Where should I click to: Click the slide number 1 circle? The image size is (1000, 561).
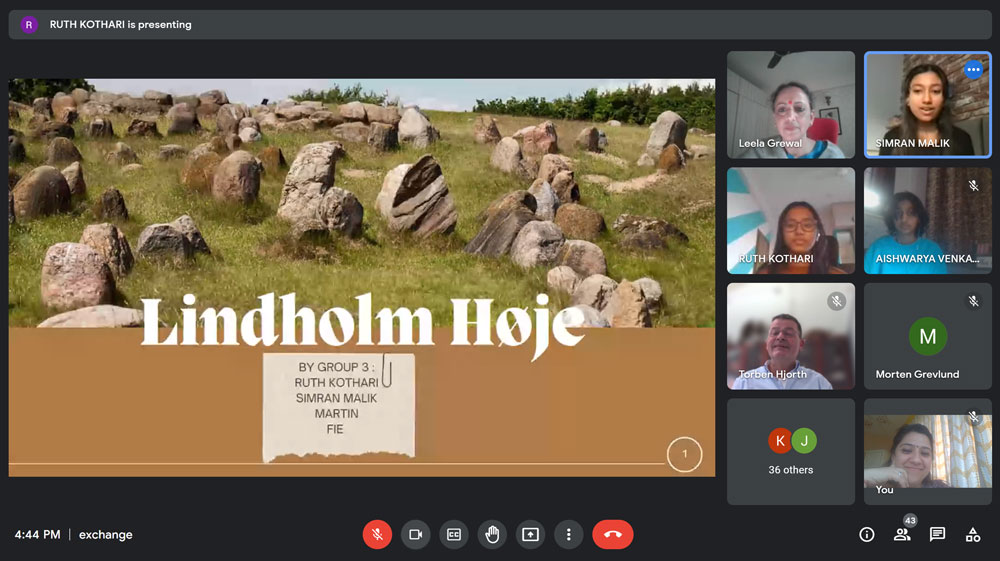click(684, 454)
